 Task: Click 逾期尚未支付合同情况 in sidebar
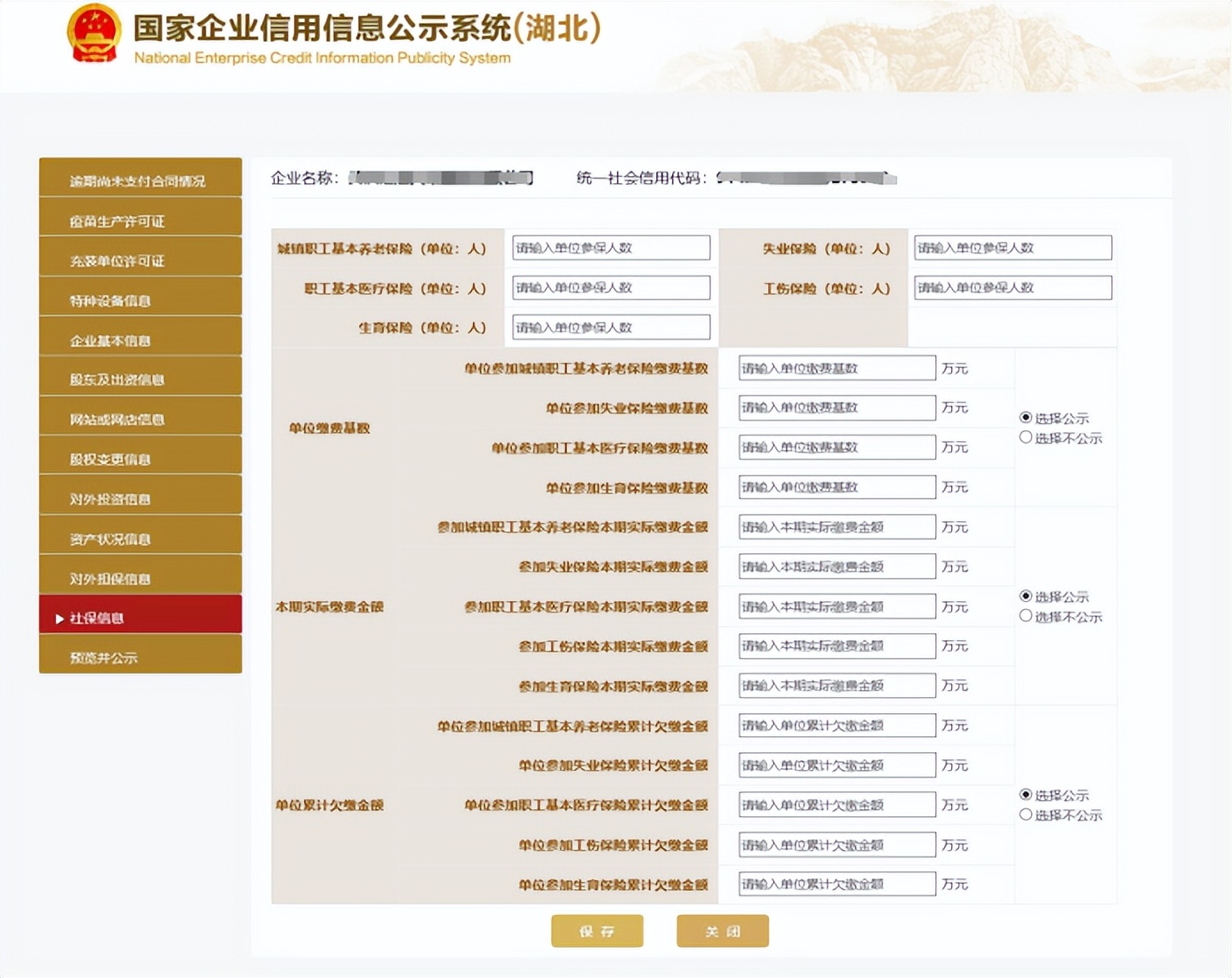pos(140,180)
